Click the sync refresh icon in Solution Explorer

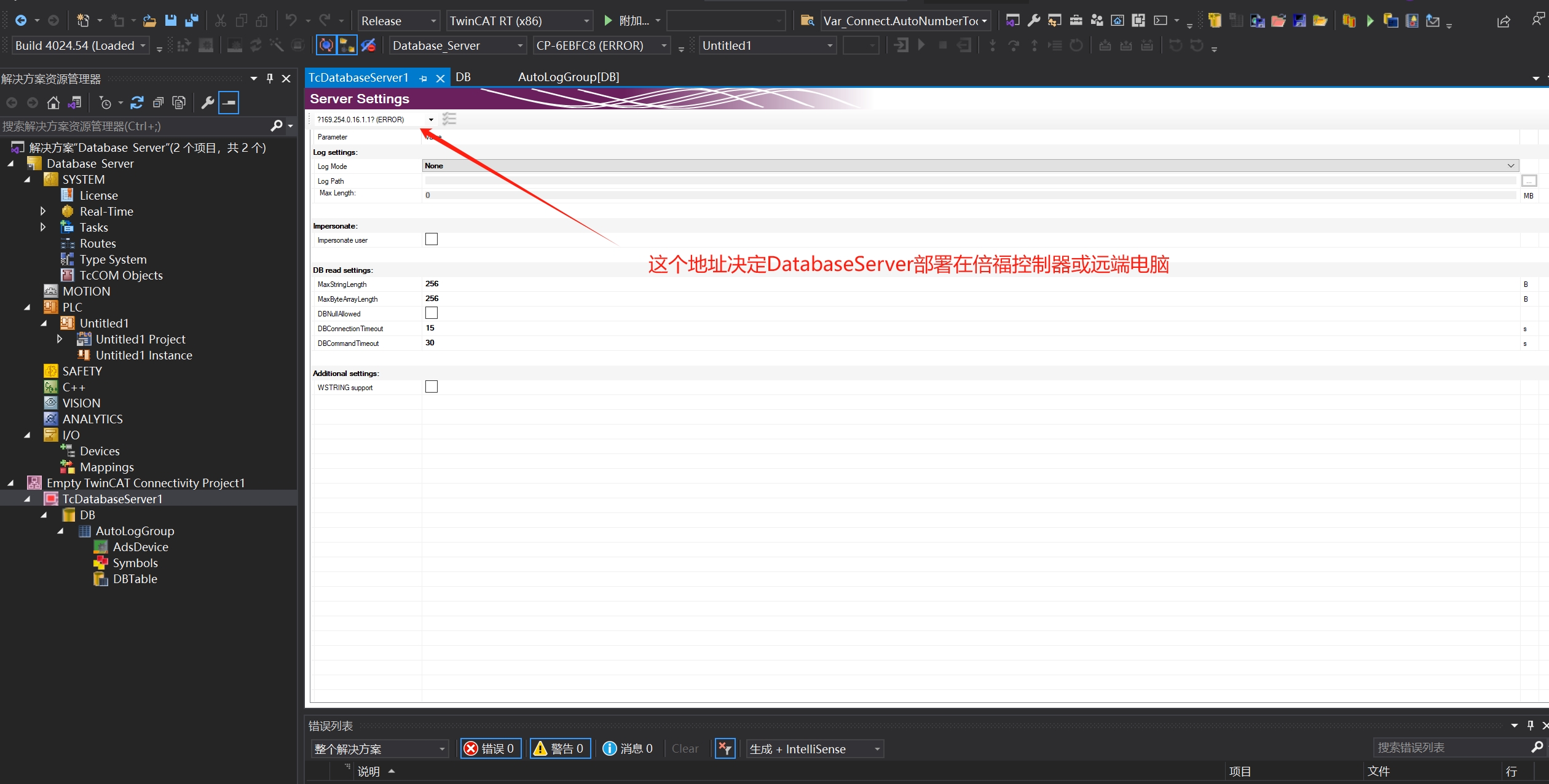pos(137,103)
